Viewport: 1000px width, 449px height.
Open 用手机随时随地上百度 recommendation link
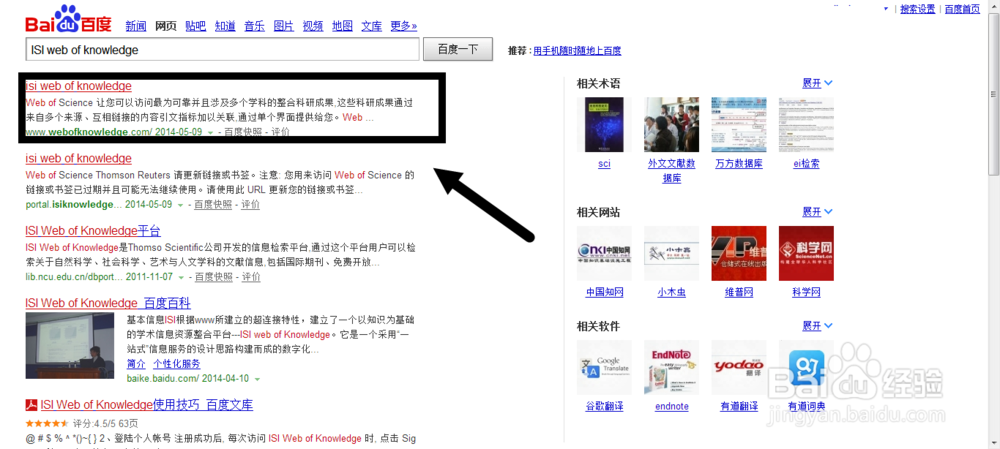(577, 50)
